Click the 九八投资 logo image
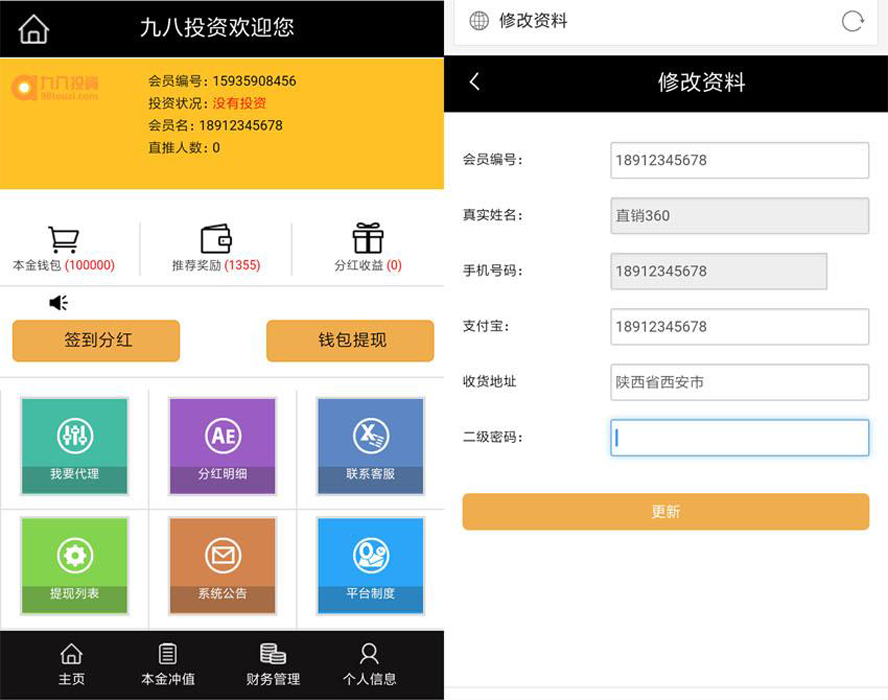 (55, 88)
